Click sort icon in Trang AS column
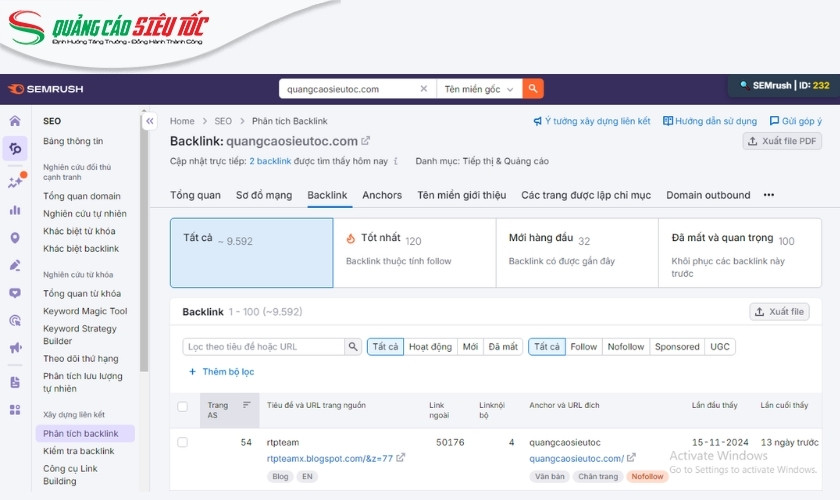This screenshot has width=840, height=500. [x=246, y=405]
